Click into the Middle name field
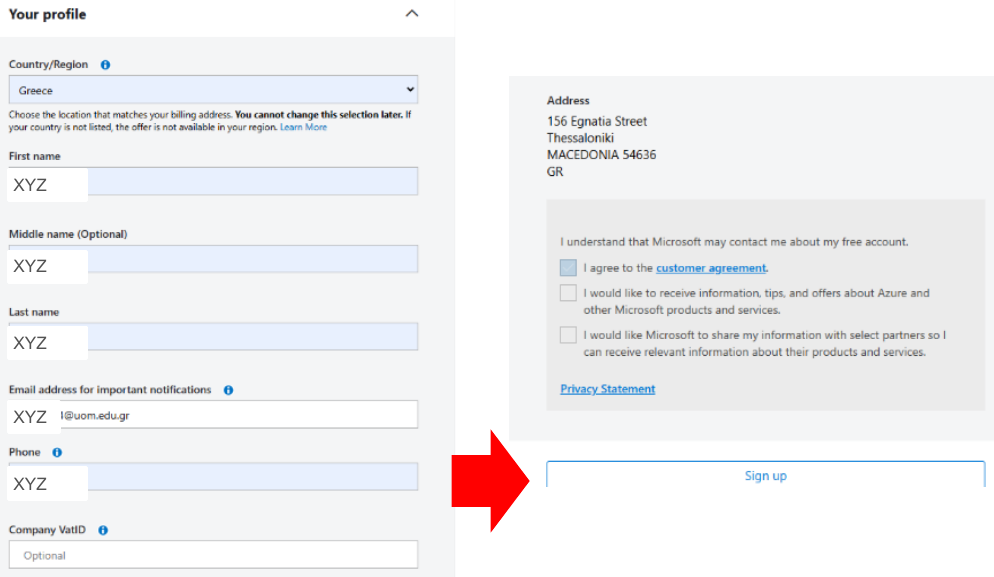 213,259
